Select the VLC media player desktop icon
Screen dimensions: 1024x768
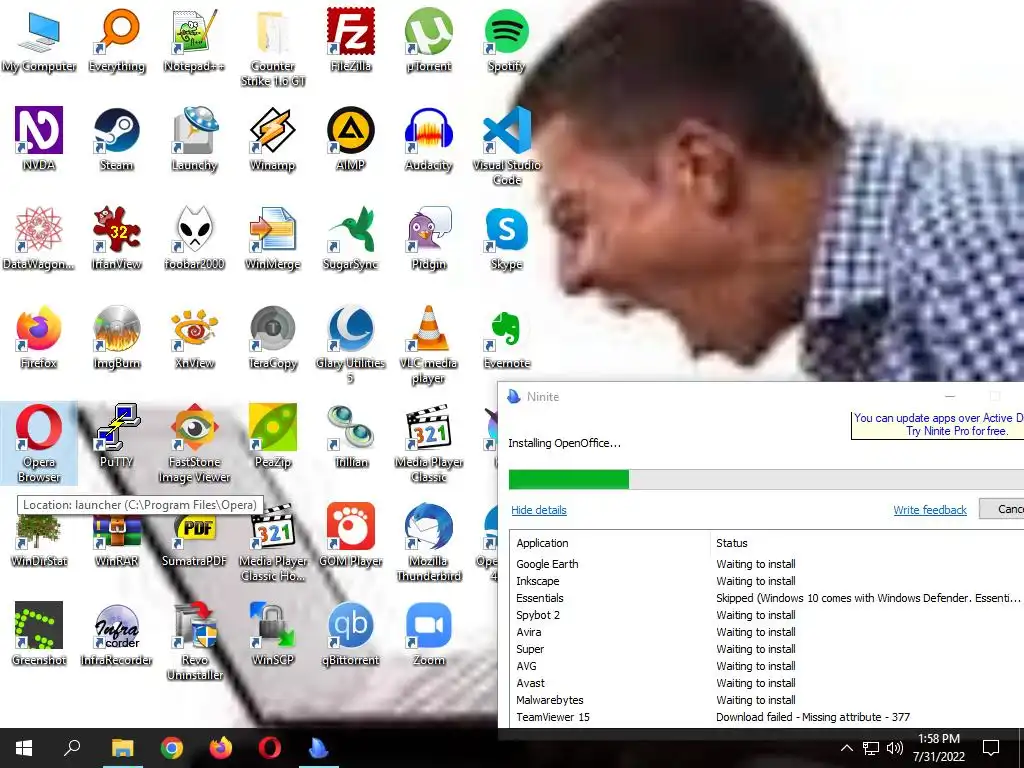[x=428, y=345]
